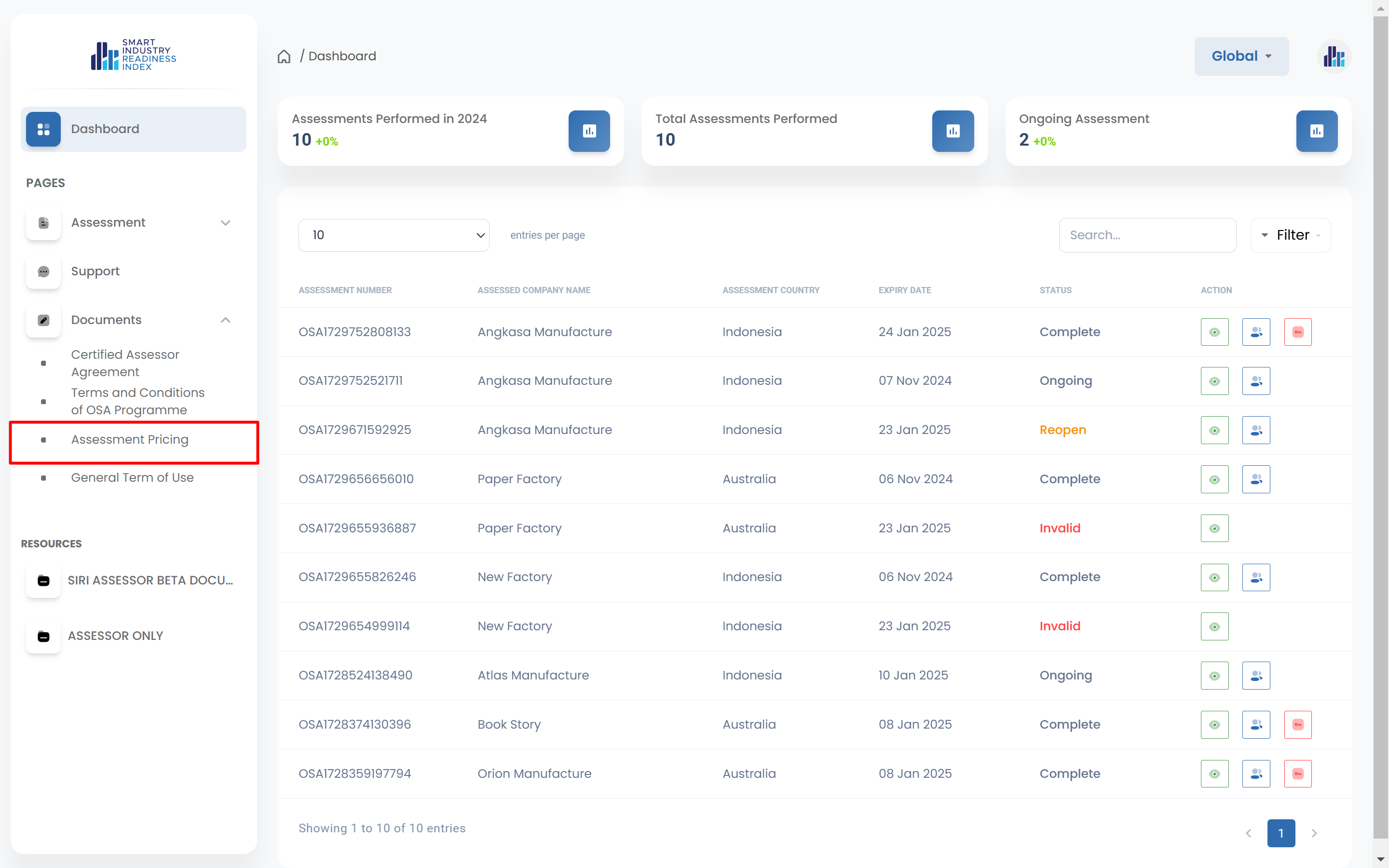Click the chart icon on Ongoing Assessment card

click(1316, 131)
